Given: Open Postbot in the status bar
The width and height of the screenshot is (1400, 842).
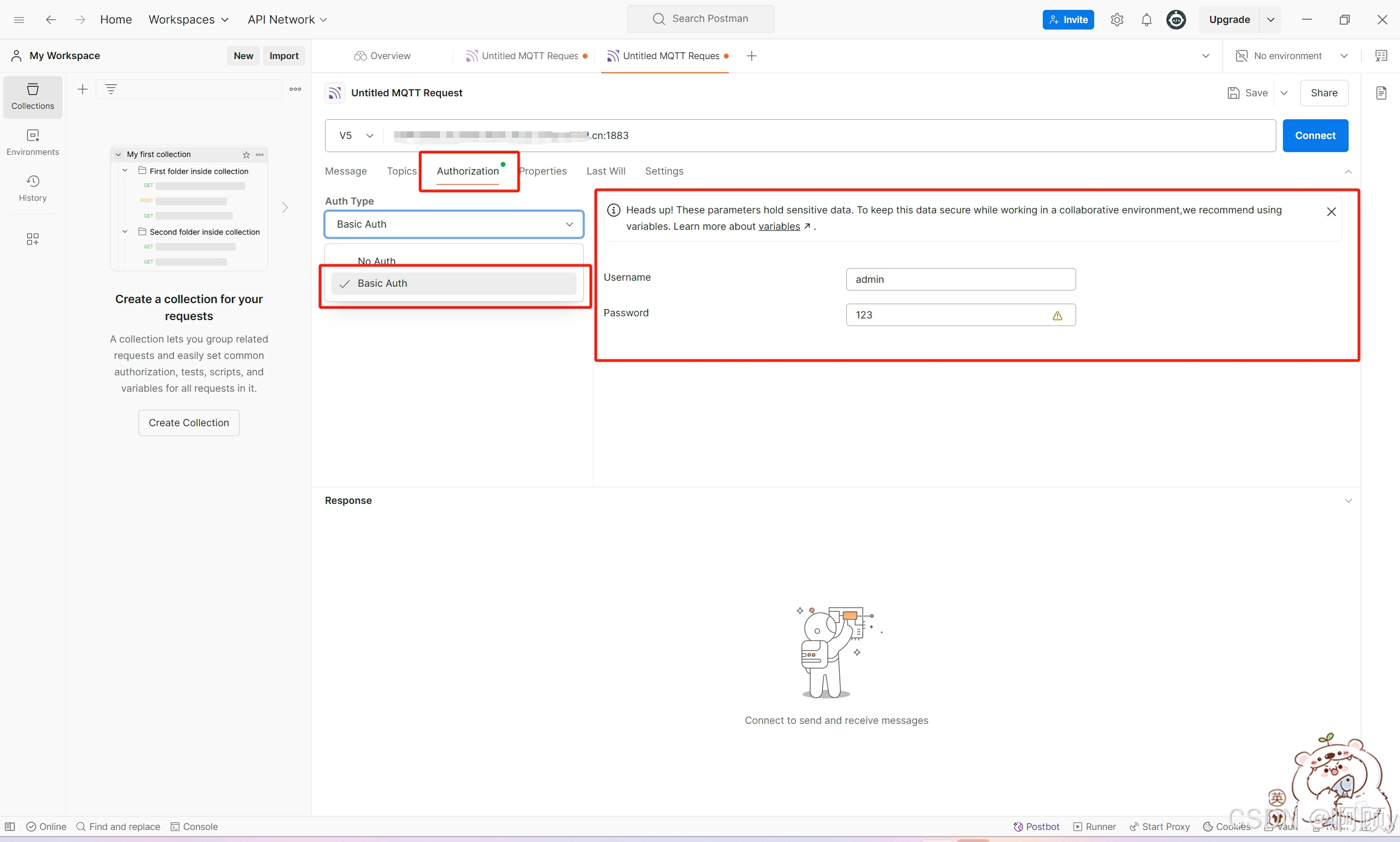Looking at the screenshot, I should point(1036,827).
